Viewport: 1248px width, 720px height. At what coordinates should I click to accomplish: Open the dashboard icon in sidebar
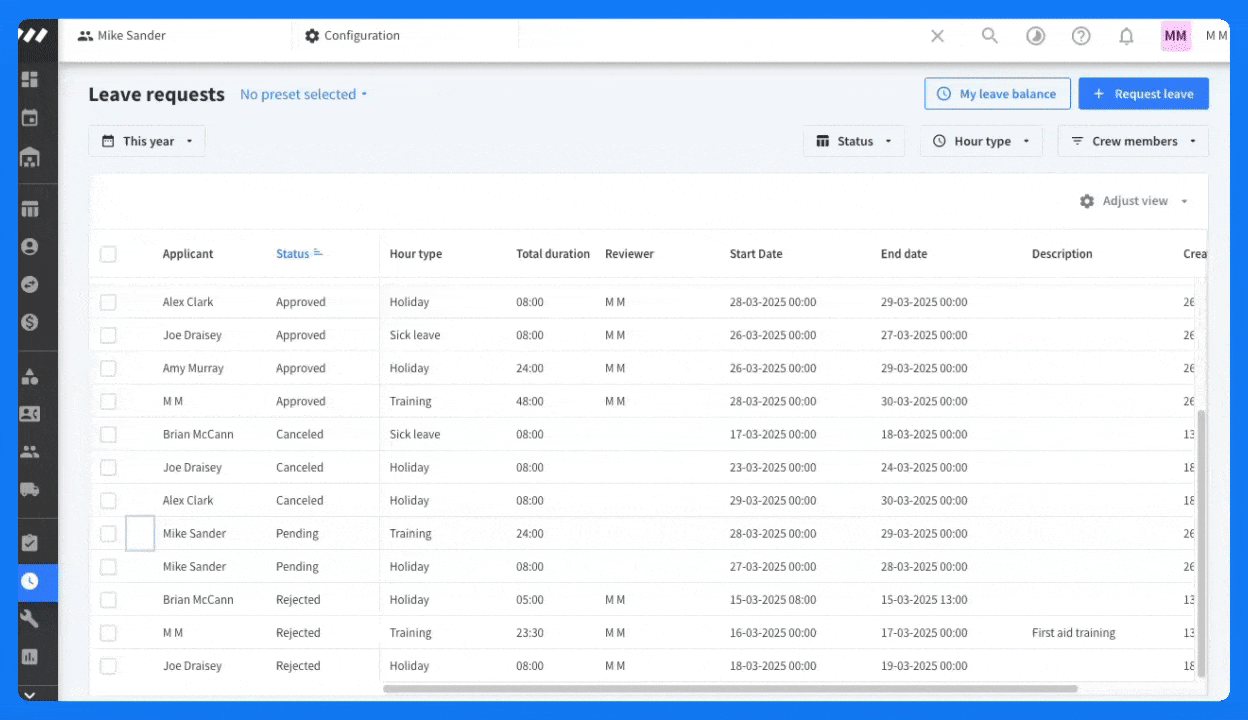(30, 79)
